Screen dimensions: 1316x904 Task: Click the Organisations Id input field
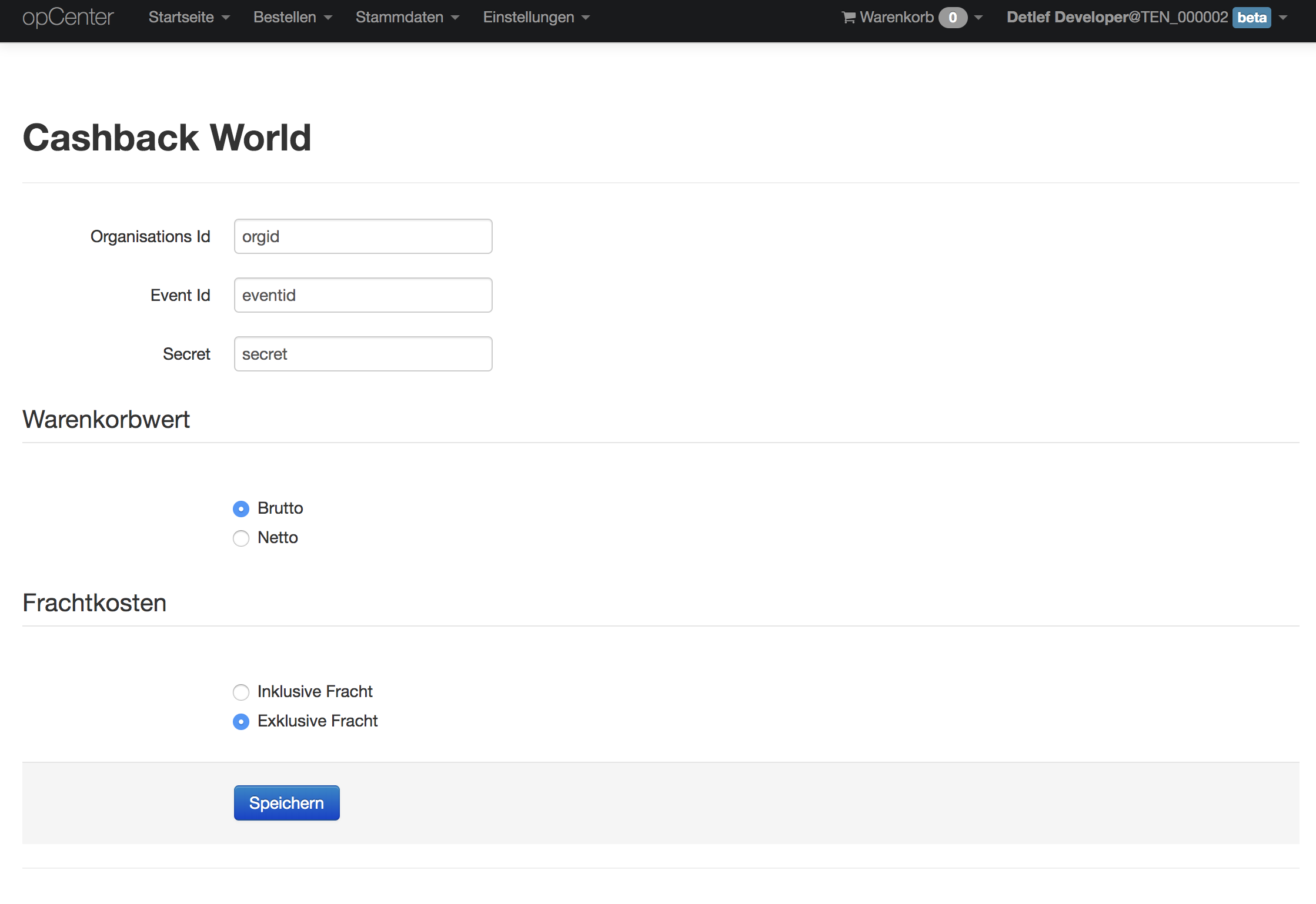[x=363, y=236]
